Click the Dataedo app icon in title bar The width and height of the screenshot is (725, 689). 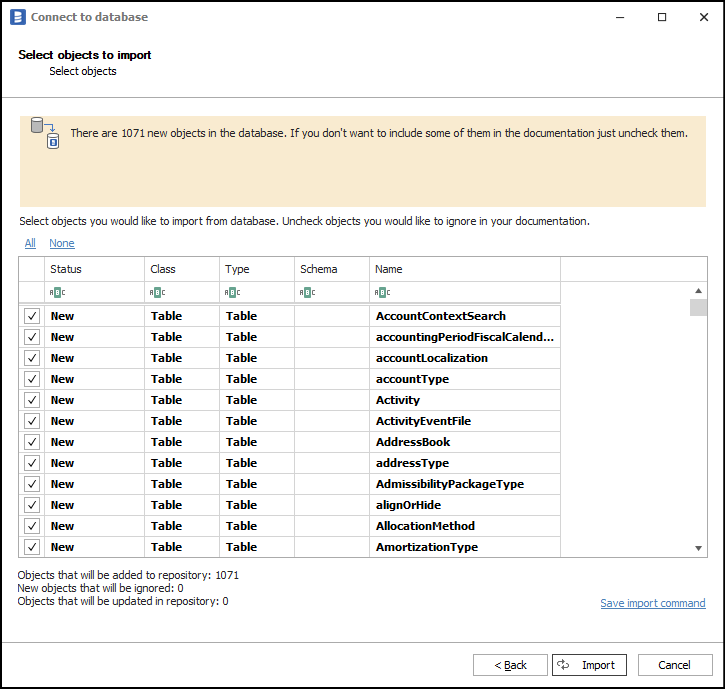point(17,17)
